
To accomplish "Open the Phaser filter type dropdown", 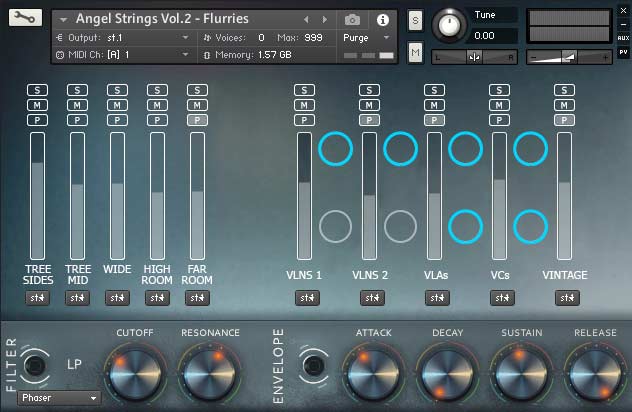I will tap(60, 398).
